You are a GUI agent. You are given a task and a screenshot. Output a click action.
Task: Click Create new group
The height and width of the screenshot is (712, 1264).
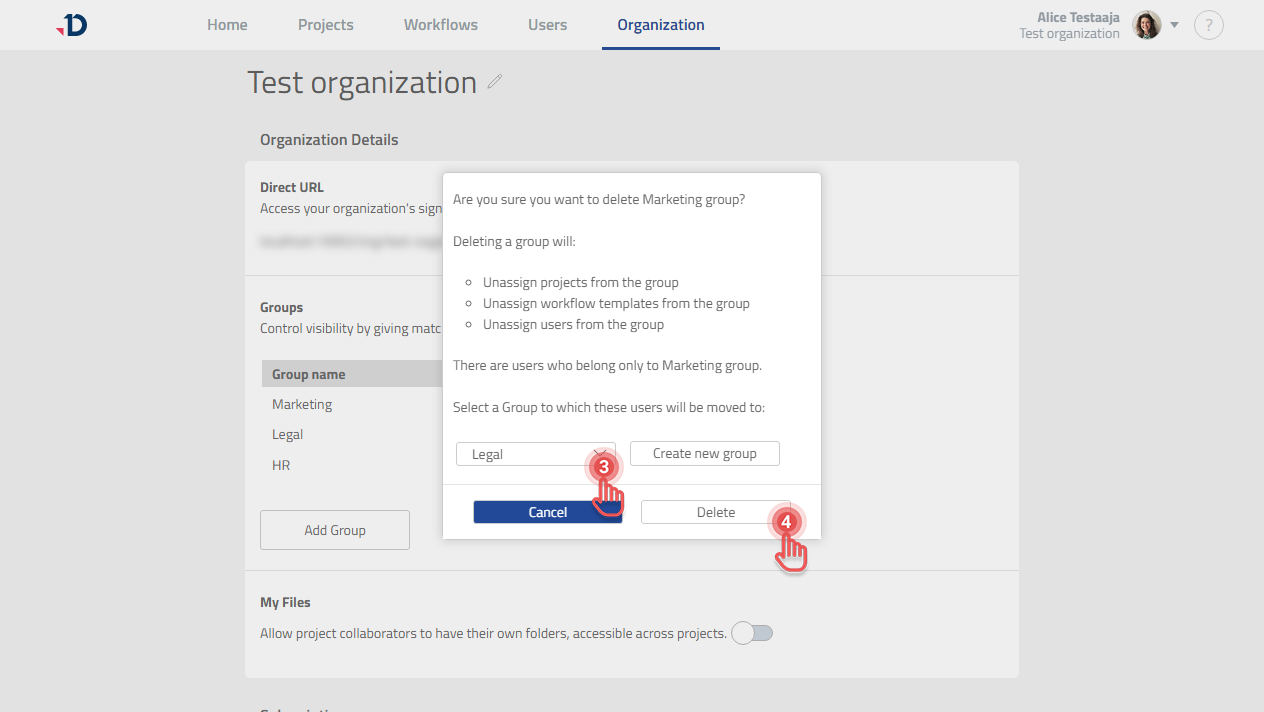click(x=704, y=453)
